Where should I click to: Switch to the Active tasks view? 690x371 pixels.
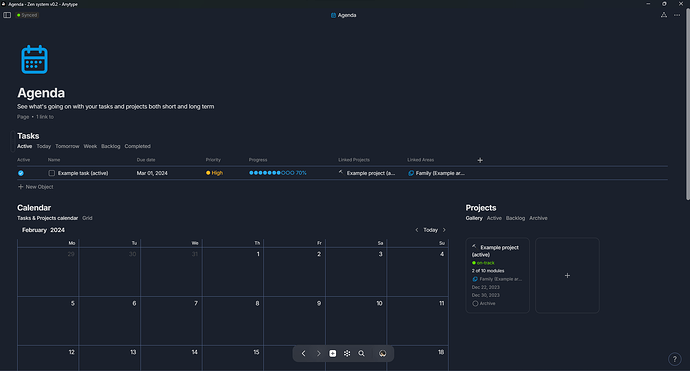[25, 146]
